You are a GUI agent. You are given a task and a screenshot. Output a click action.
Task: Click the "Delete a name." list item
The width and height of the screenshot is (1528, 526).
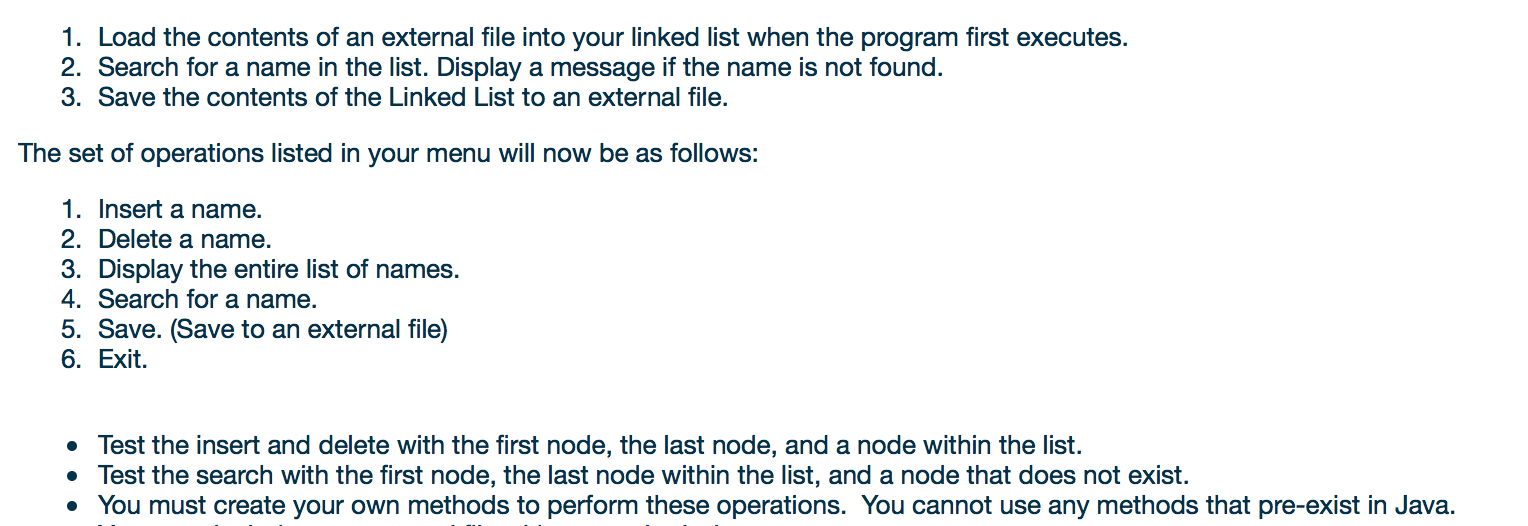click(184, 240)
